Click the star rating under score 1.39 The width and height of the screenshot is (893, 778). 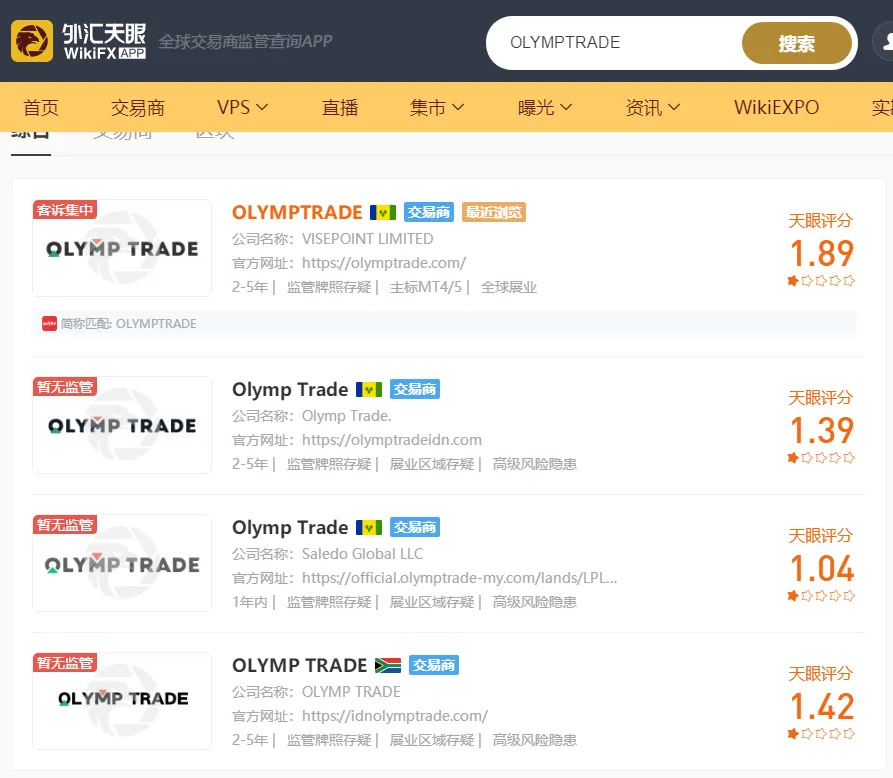(821, 458)
